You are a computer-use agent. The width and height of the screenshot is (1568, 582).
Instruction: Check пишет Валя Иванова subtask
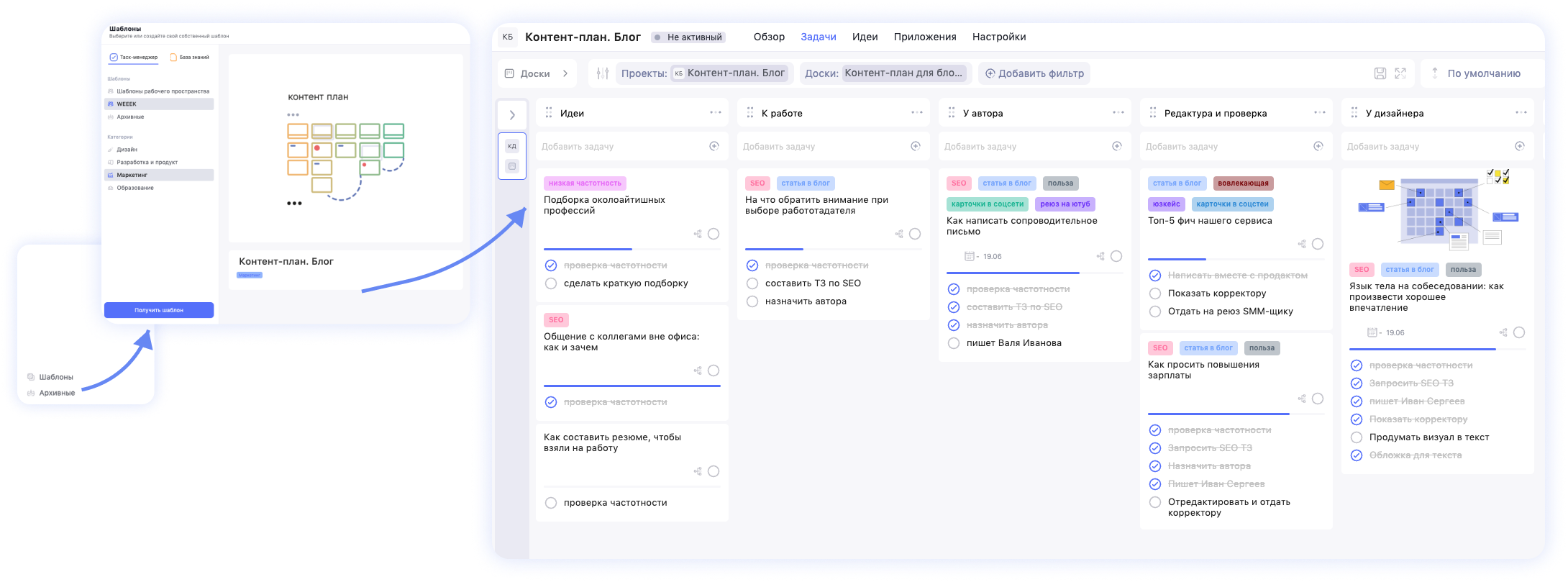click(x=954, y=343)
